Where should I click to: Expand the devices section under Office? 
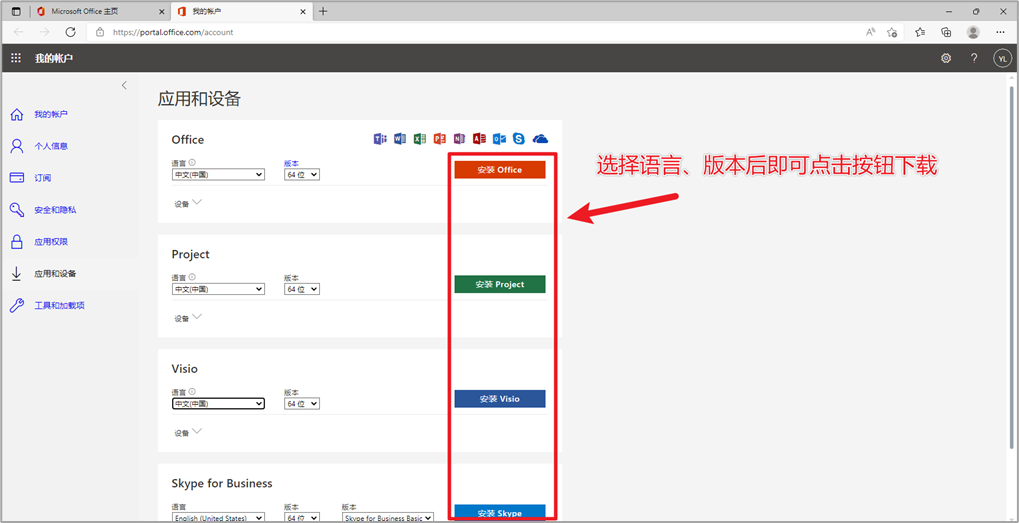pyautogui.click(x=188, y=203)
